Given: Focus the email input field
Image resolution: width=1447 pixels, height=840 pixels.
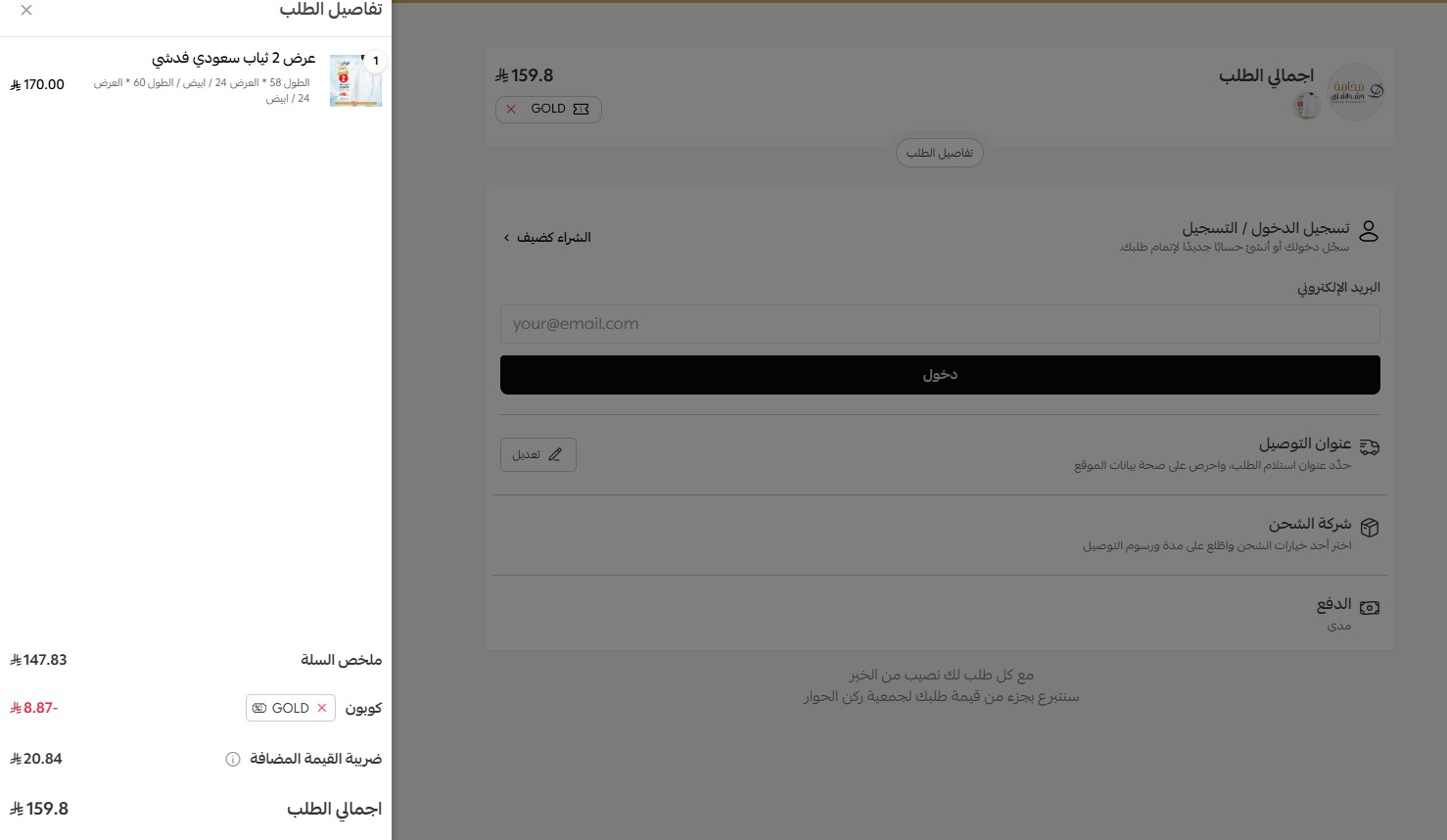Looking at the screenshot, I should [940, 324].
